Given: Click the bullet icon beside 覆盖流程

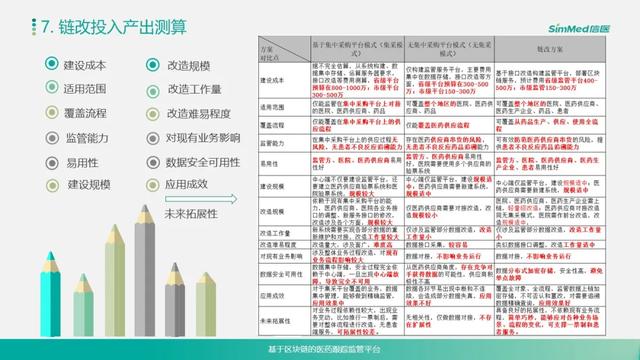Looking at the screenshot, I should click(52, 112).
